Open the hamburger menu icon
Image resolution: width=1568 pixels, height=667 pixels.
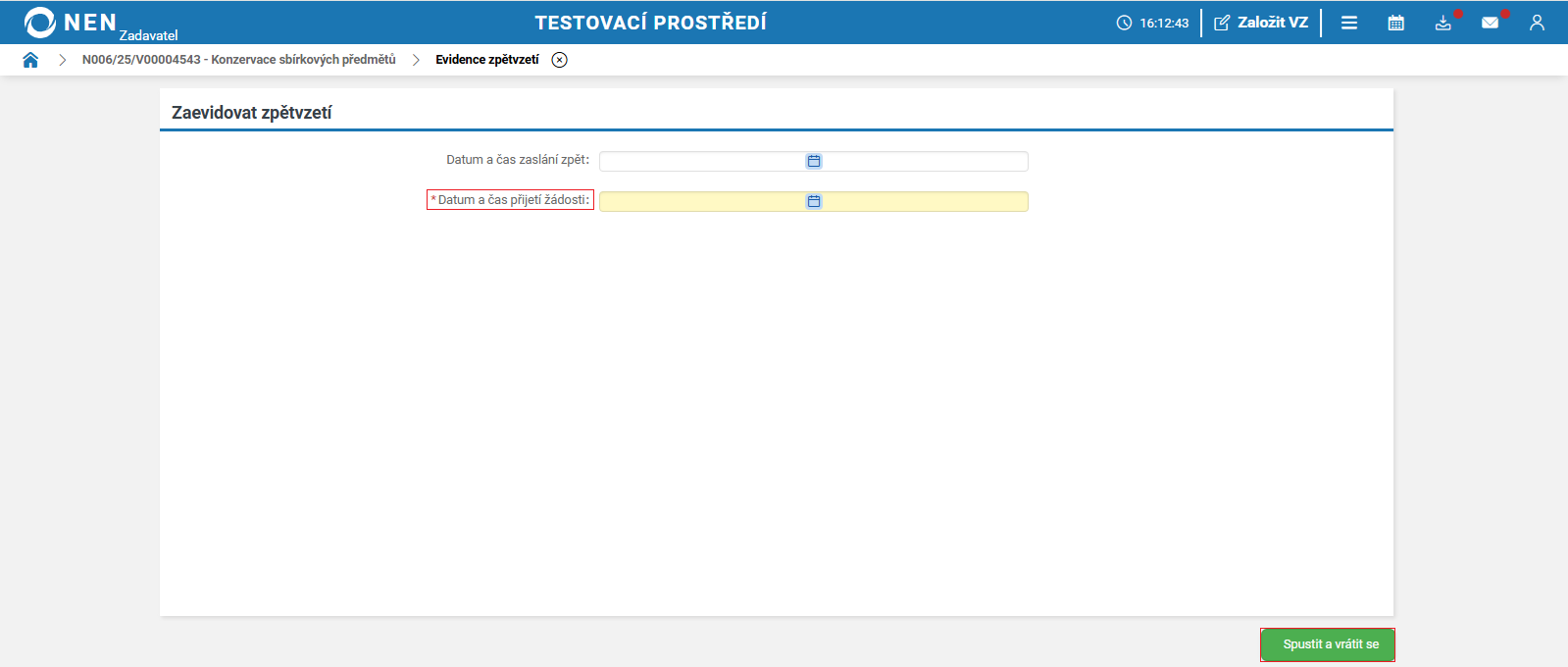(x=1349, y=23)
